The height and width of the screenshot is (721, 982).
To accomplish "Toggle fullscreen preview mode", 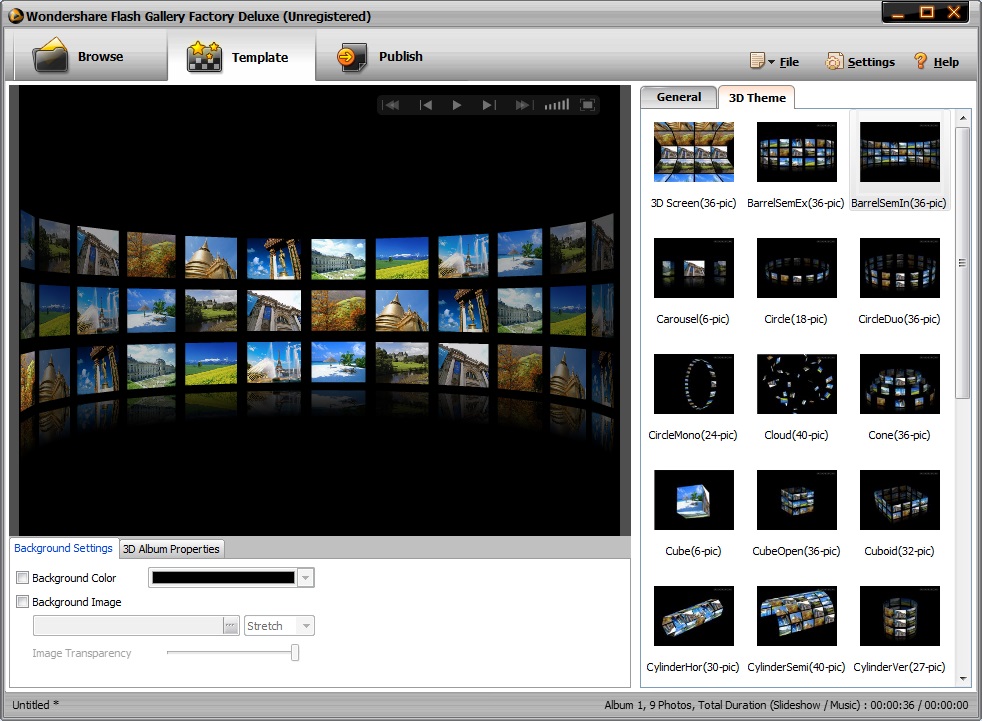I will [x=588, y=104].
